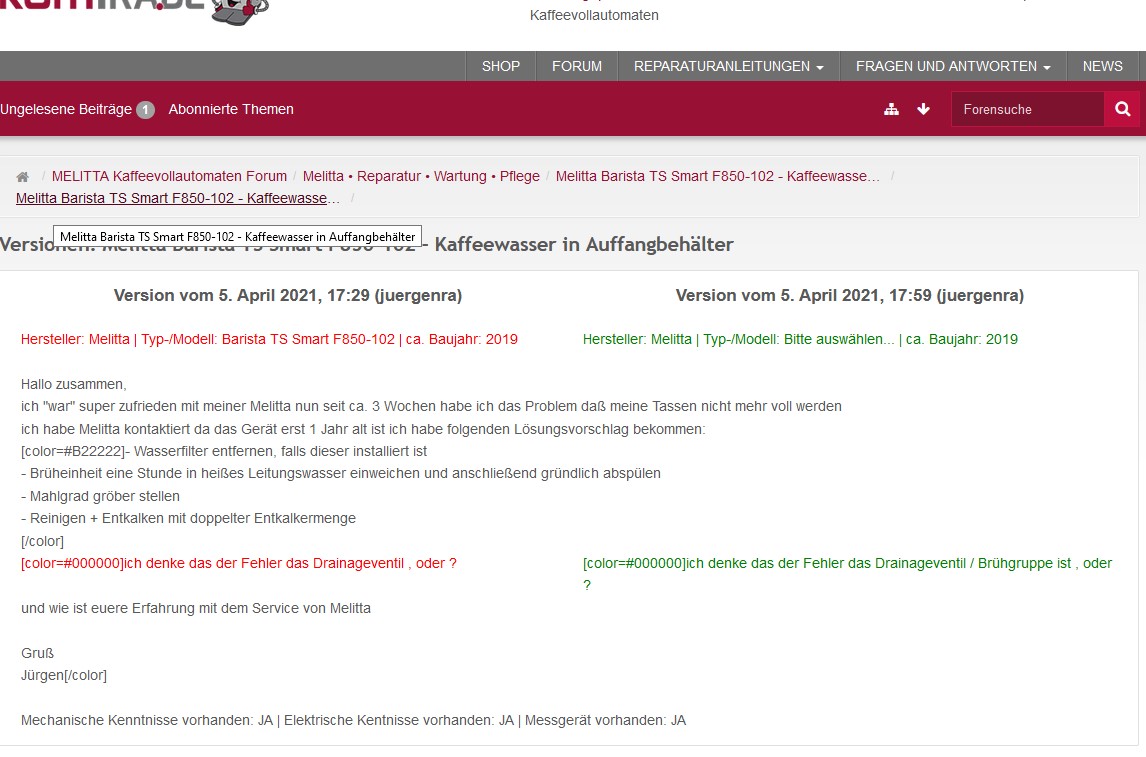This screenshot has width=1146, height=757.
Task: Click green Drainageventil / Brühgruppe sentence
Action: point(847,574)
